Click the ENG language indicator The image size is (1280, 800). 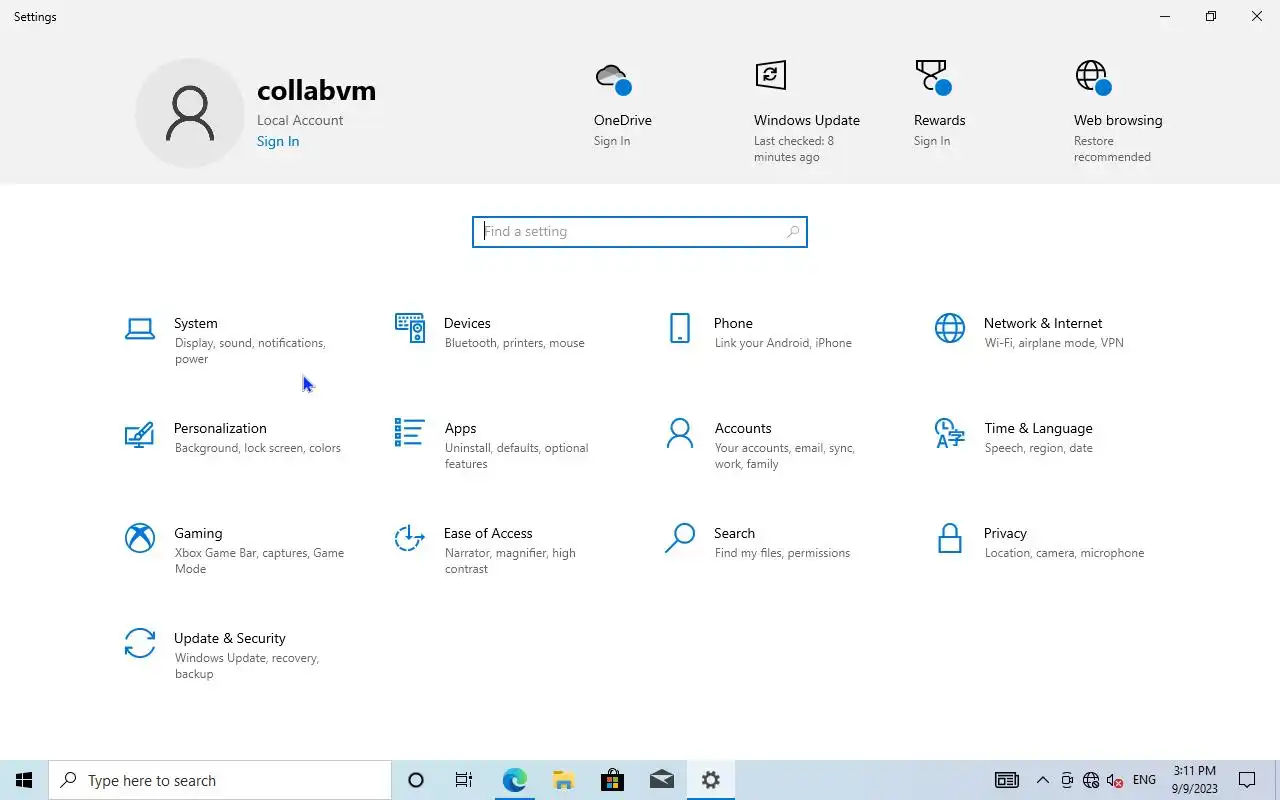click(1144, 780)
